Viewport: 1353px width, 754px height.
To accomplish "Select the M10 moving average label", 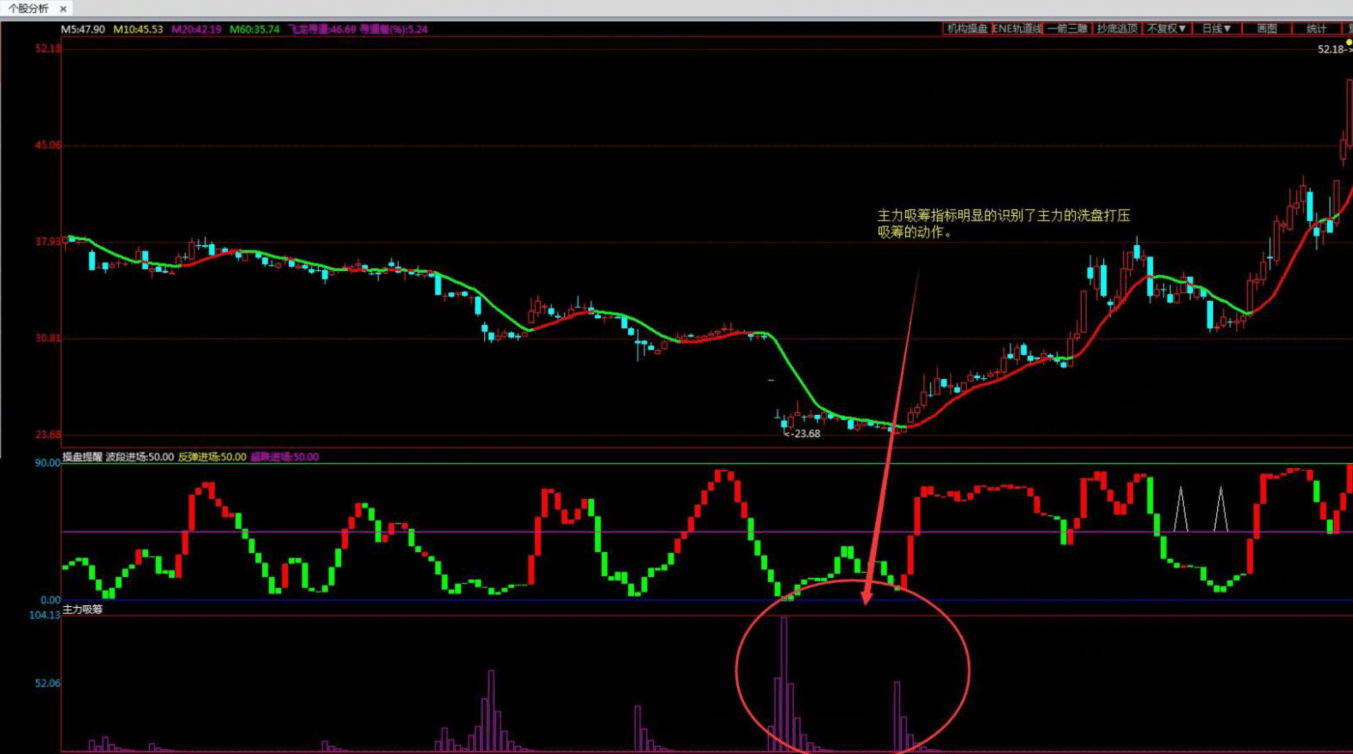I will pyautogui.click(x=137, y=30).
